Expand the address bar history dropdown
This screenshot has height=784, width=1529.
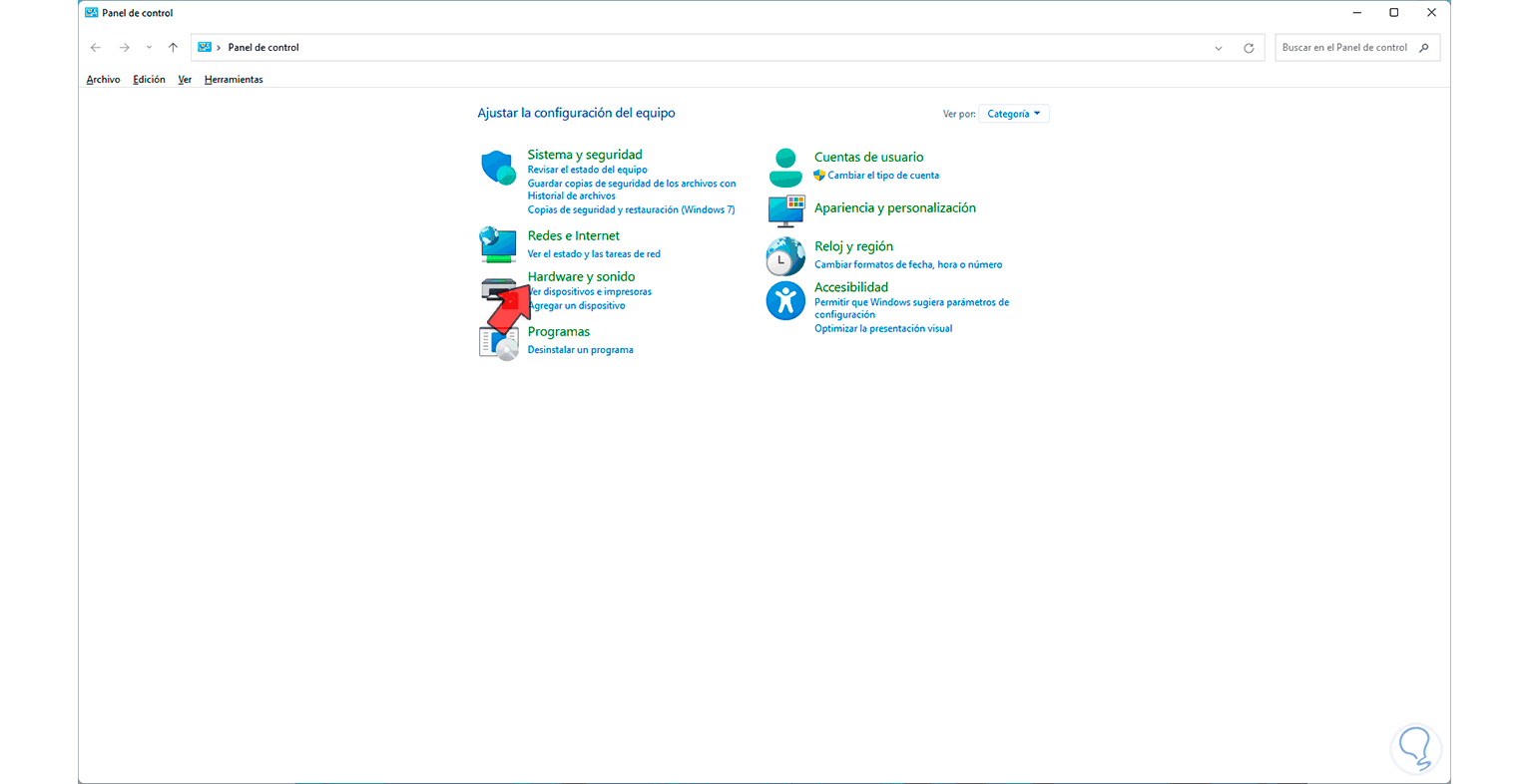coord(1219,48)
